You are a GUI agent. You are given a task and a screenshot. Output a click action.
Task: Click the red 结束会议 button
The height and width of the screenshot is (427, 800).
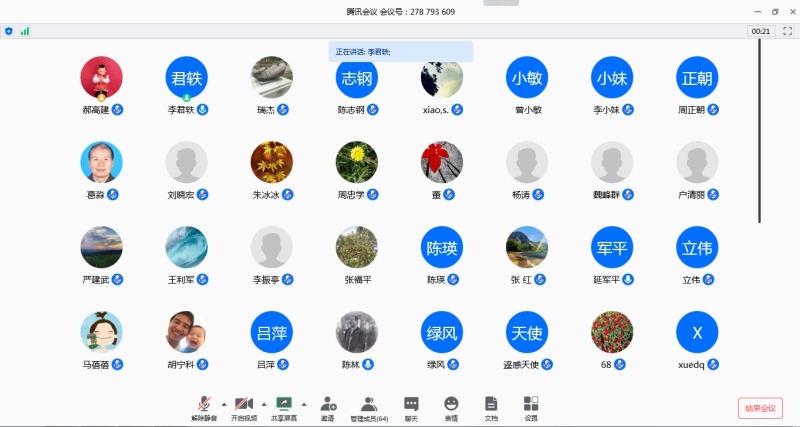pyautogui.click(x=760, y=408)
